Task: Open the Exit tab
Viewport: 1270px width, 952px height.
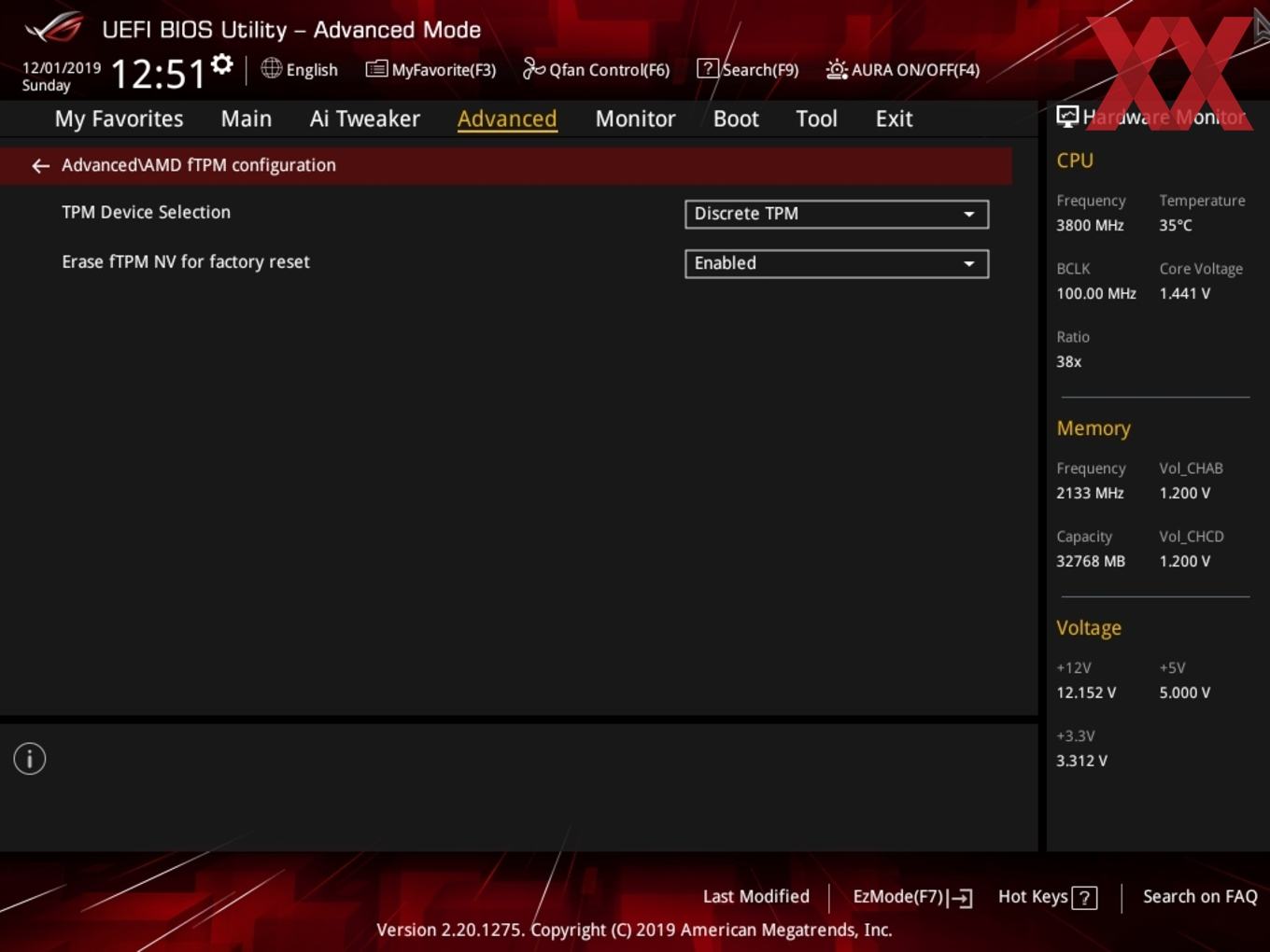Action: [x=894, y=119]
